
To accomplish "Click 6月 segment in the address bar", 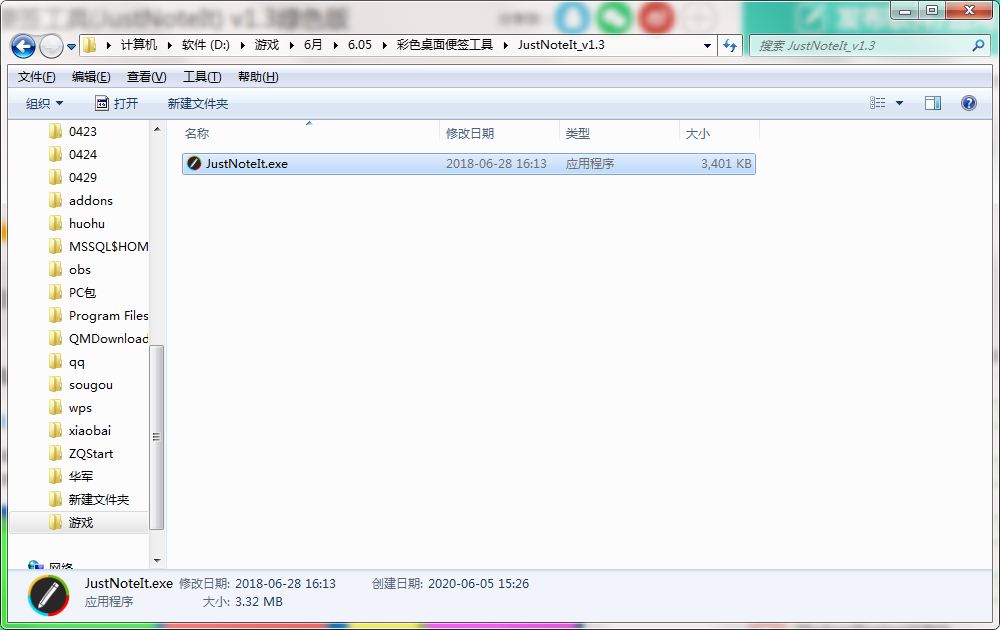I will tap(312, 45).
